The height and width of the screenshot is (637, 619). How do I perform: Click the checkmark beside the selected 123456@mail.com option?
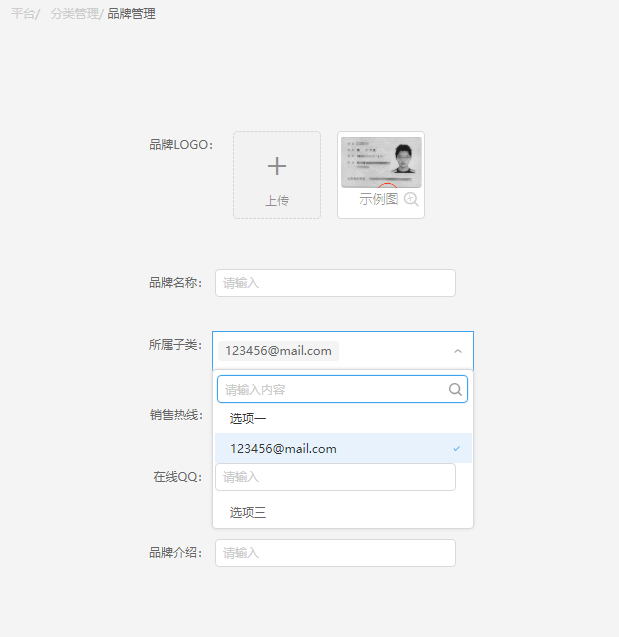click(457, 449)
